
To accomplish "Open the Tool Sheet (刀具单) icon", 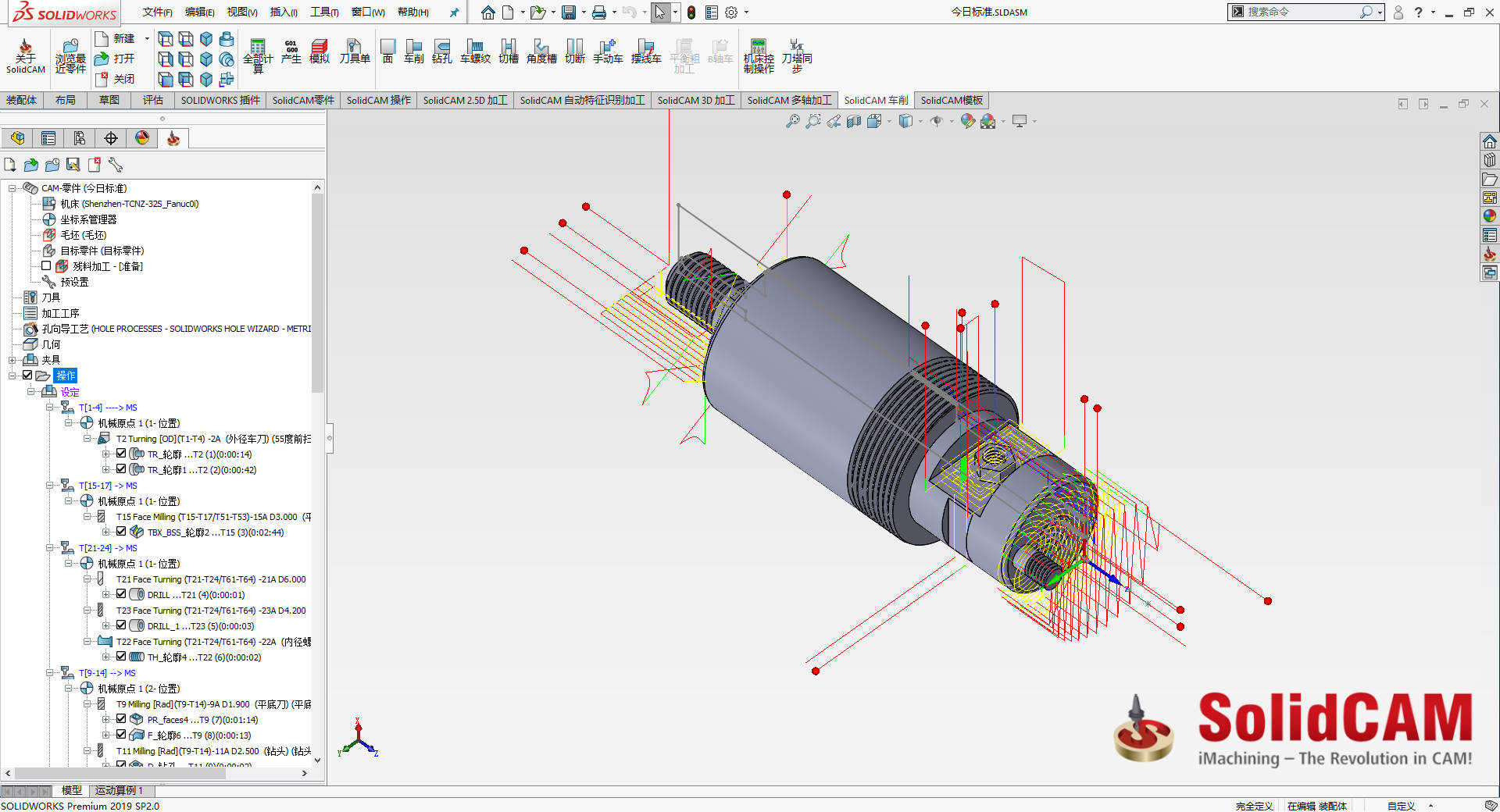I will pos(354,52).
